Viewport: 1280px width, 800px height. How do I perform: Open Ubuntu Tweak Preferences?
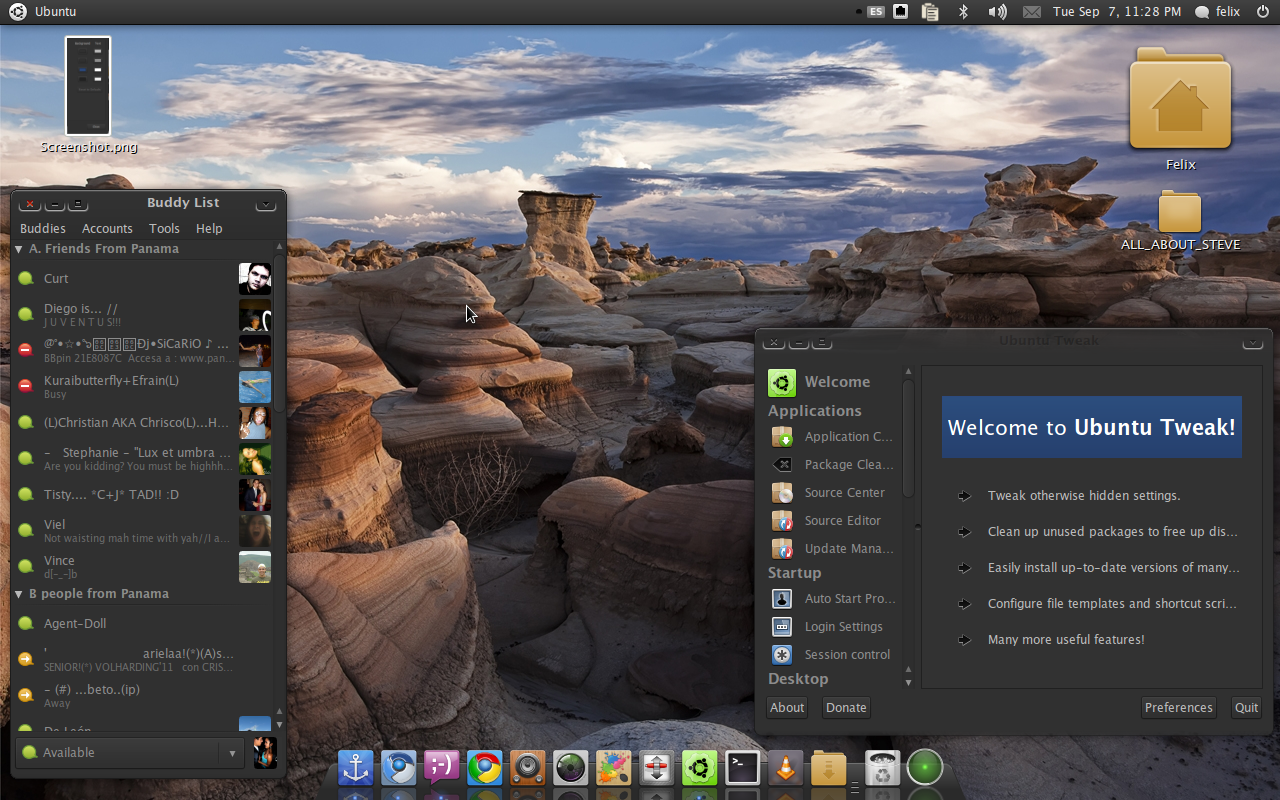click(1179, 707)
